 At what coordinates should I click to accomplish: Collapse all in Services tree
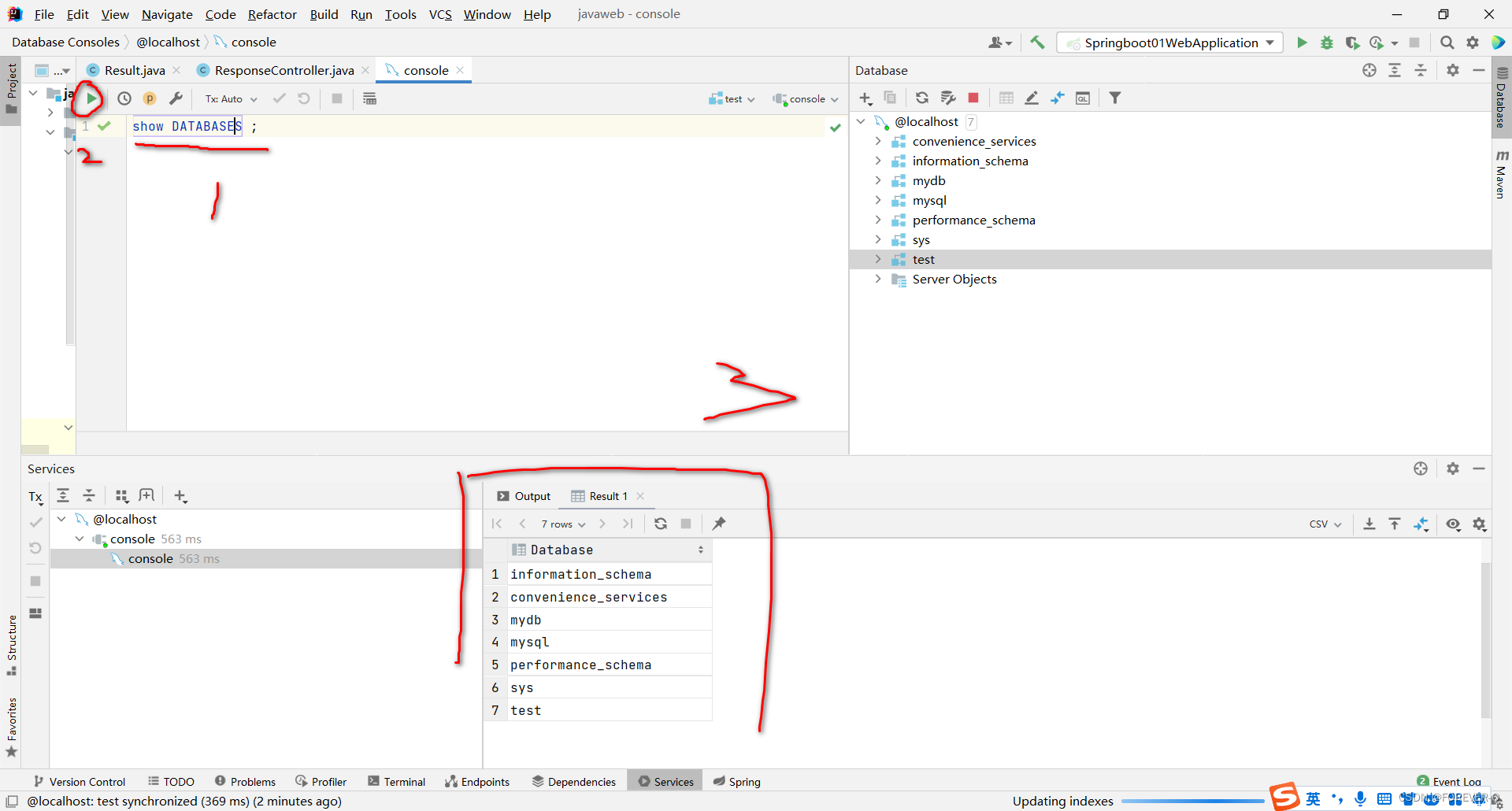(x=89, y=495)
